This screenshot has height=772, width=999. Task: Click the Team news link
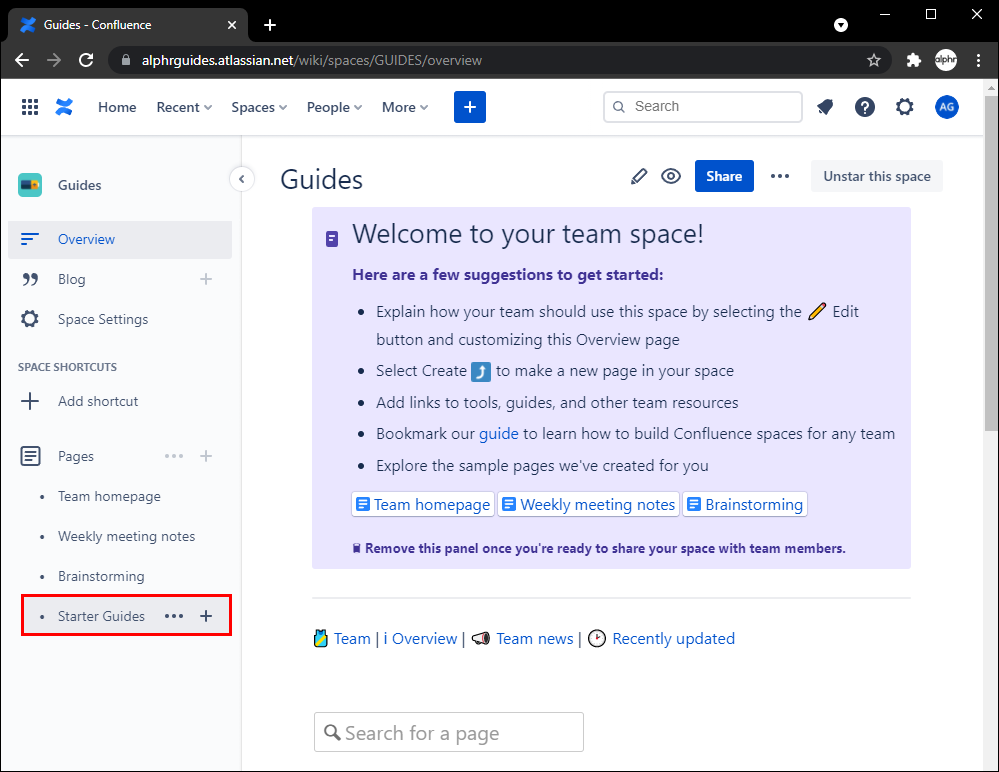point(535,639)
